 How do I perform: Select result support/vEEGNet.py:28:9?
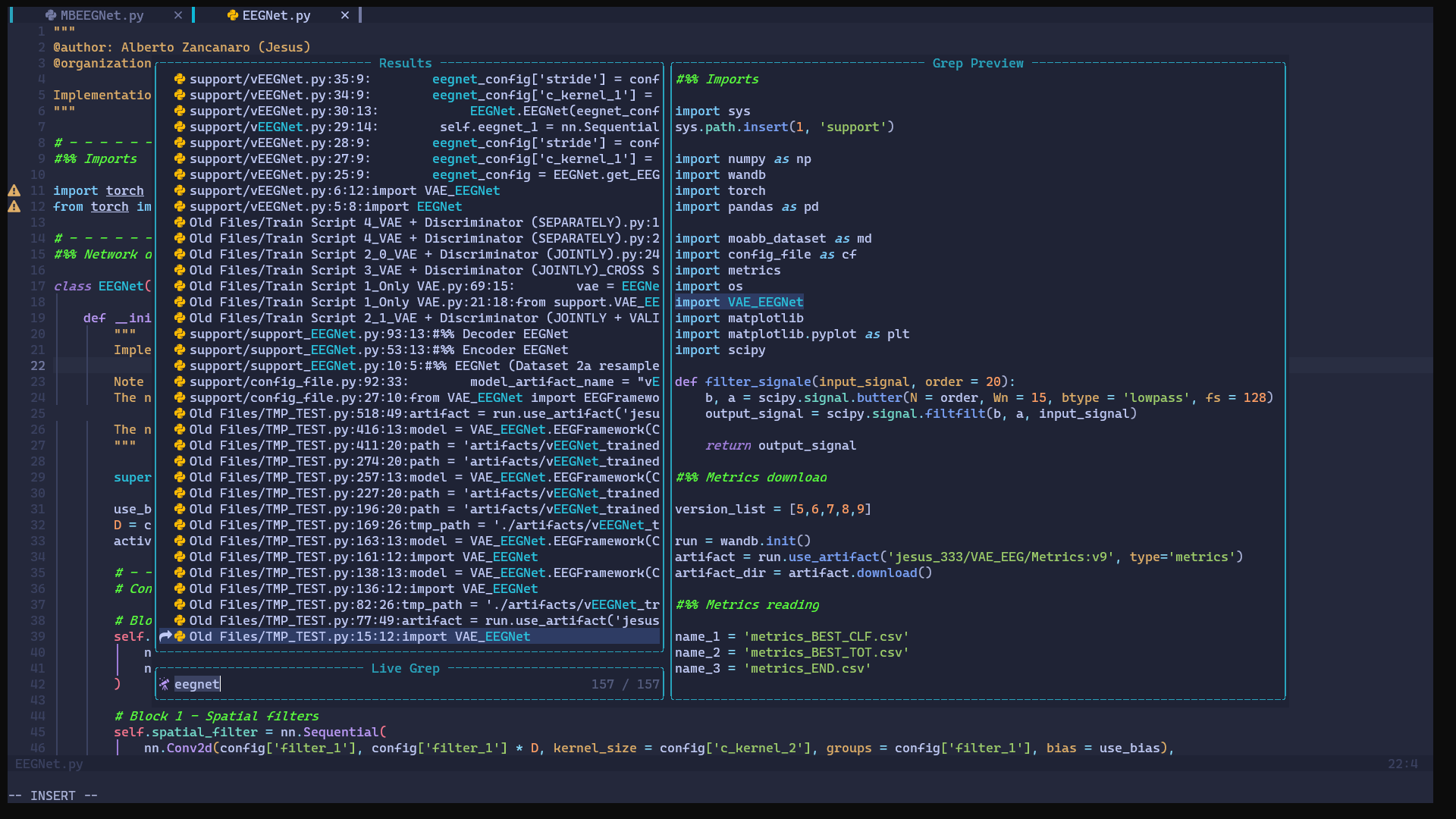(x=409, y=143)
